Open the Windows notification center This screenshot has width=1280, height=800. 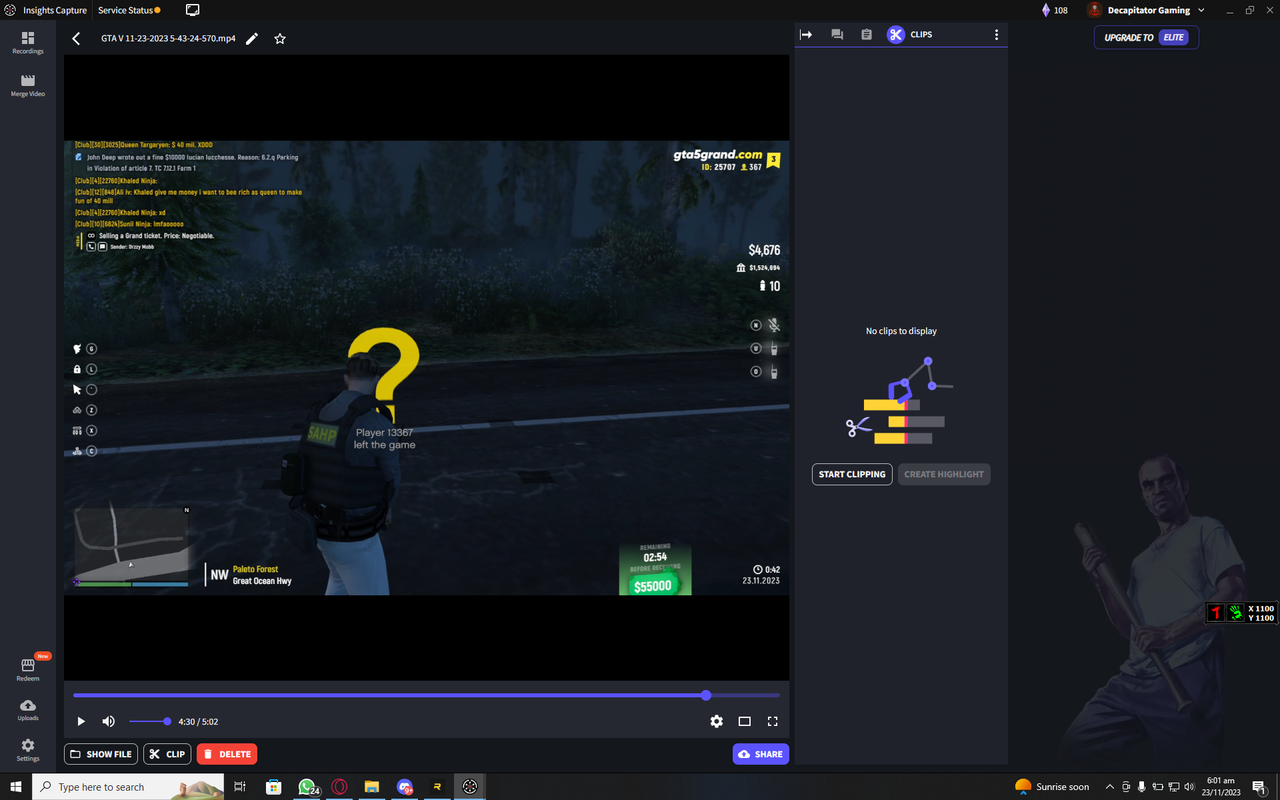pyautogui.click(x=1259, y=787)
